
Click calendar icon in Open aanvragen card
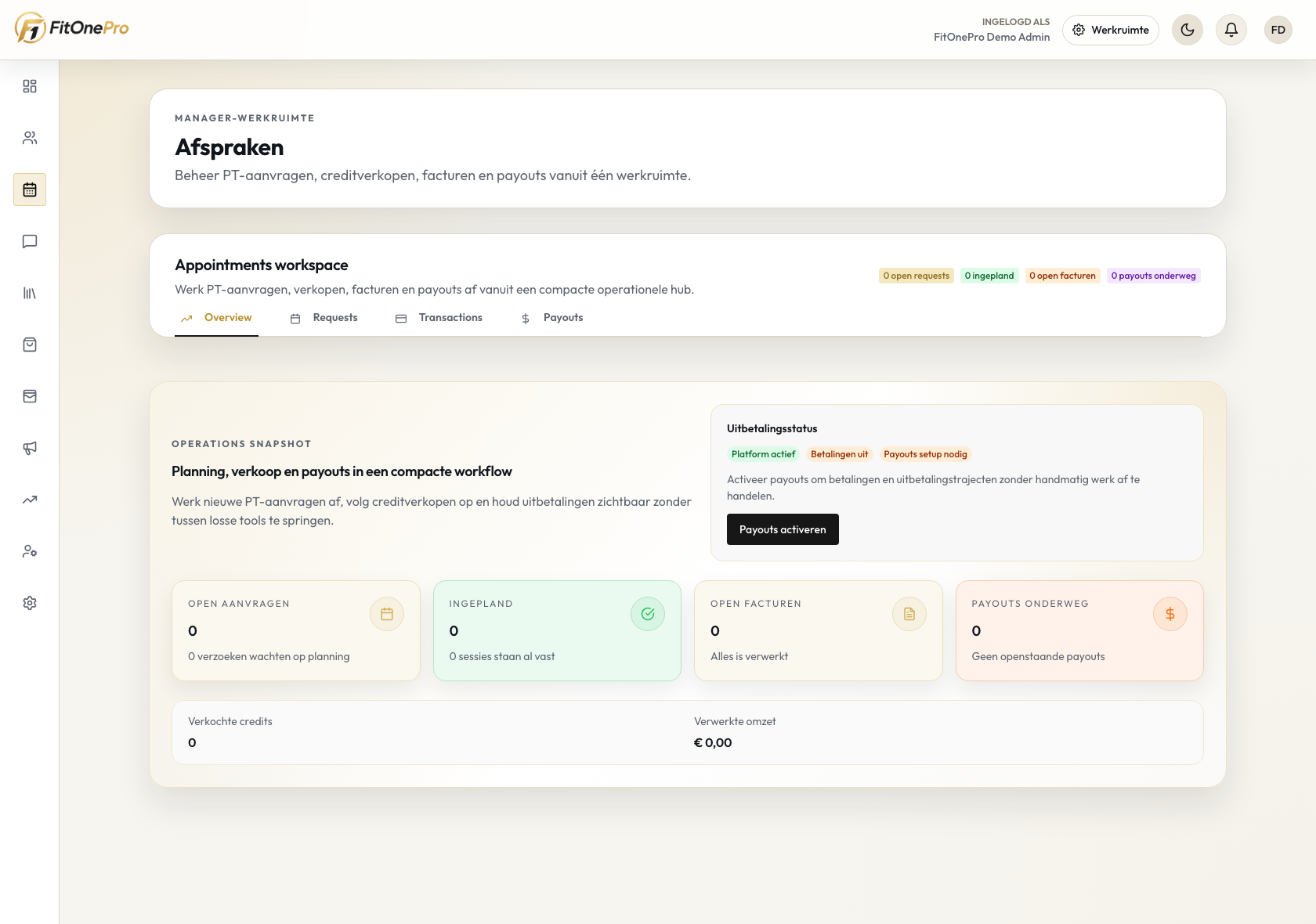click(387, 614)
